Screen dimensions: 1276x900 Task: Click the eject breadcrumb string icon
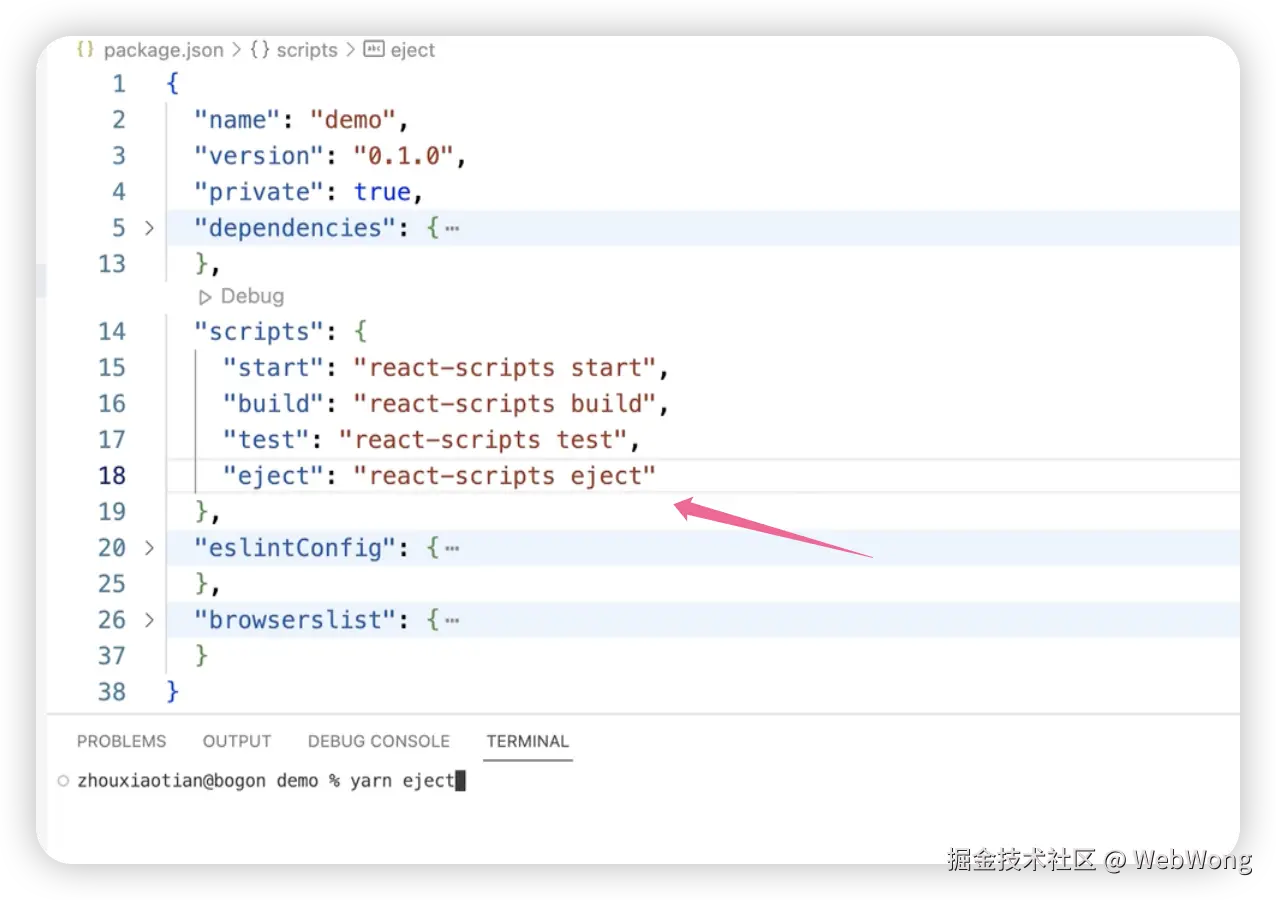[374, 50]
